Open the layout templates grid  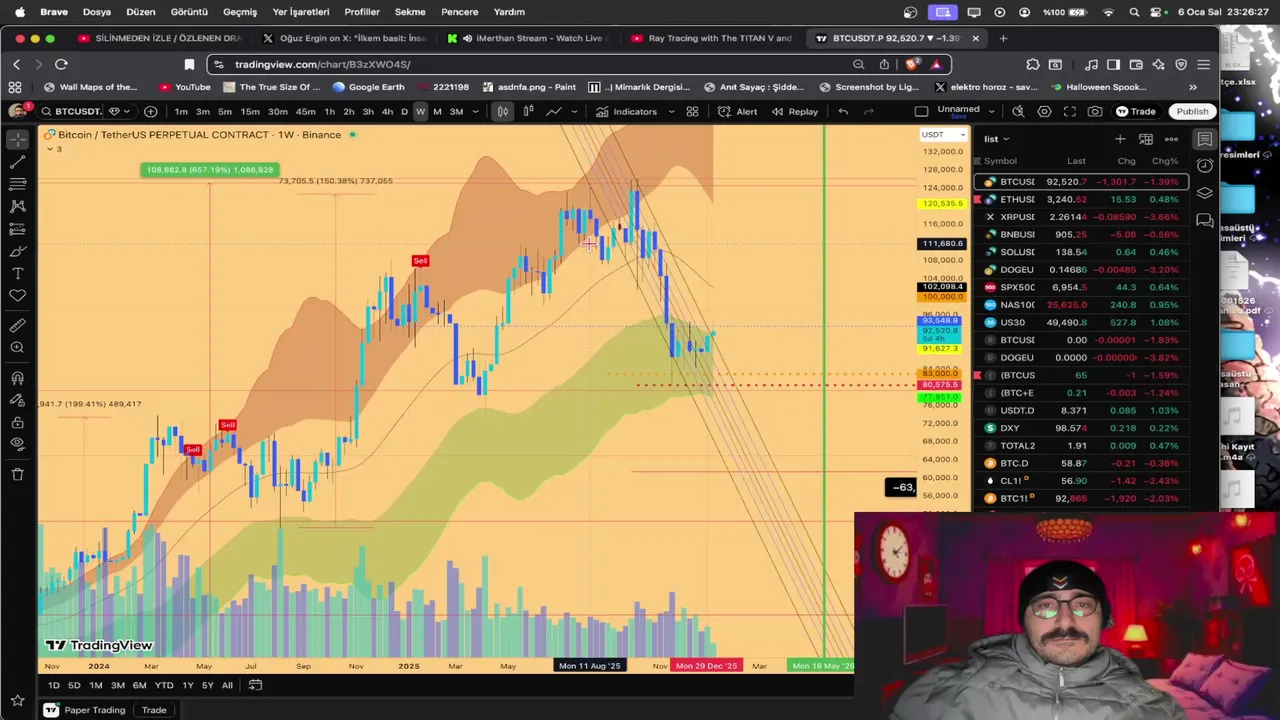[x=692, y=111]
